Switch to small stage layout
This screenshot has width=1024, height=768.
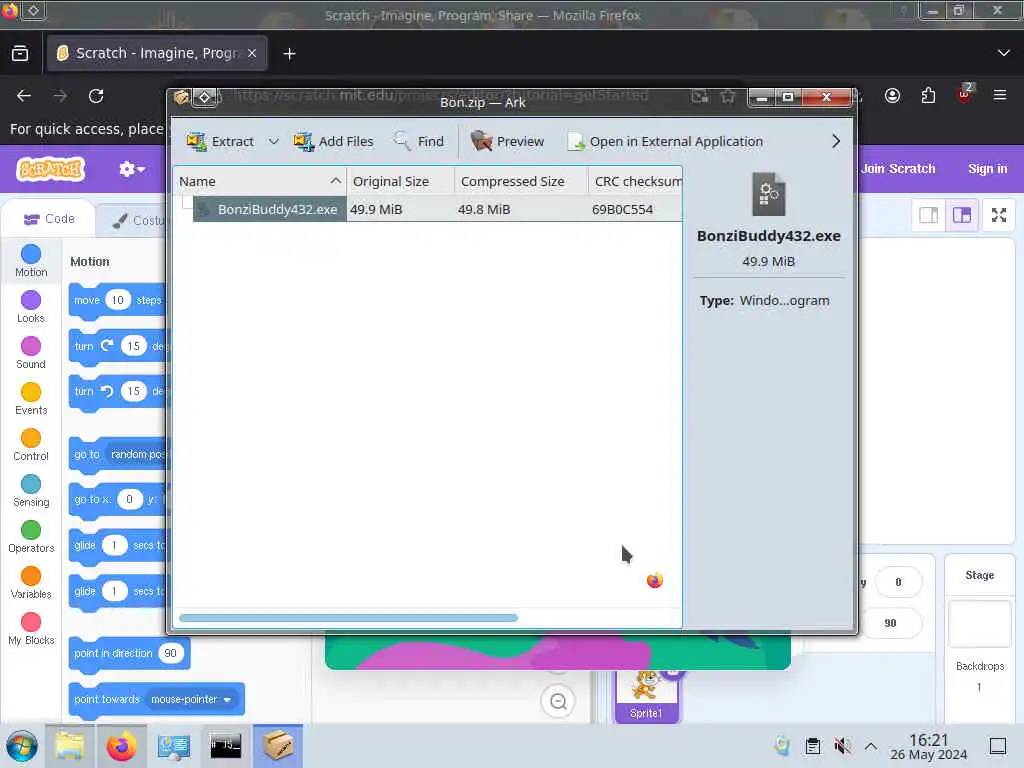tap(928, 215)
